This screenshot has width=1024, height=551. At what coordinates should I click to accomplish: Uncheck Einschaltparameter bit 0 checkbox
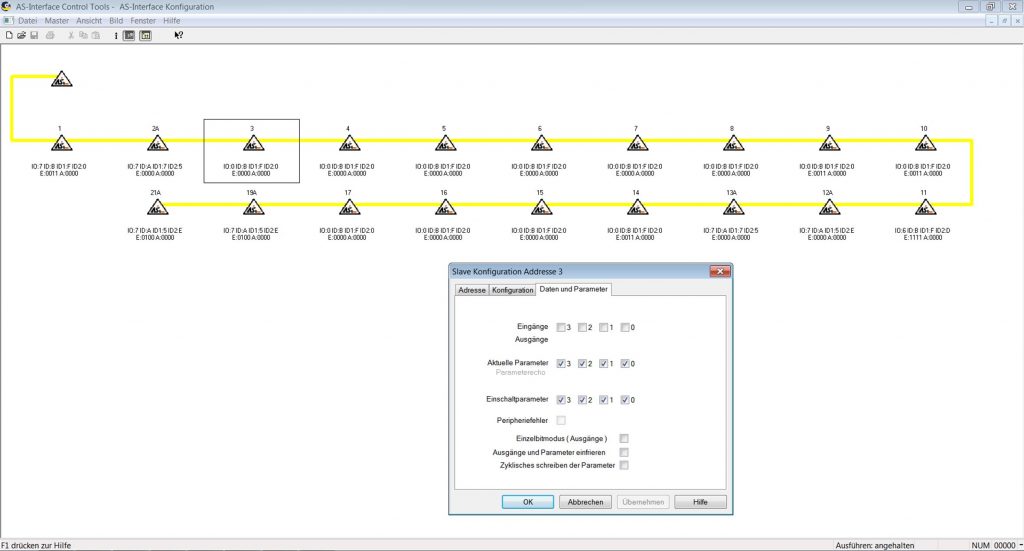point(626,400)
